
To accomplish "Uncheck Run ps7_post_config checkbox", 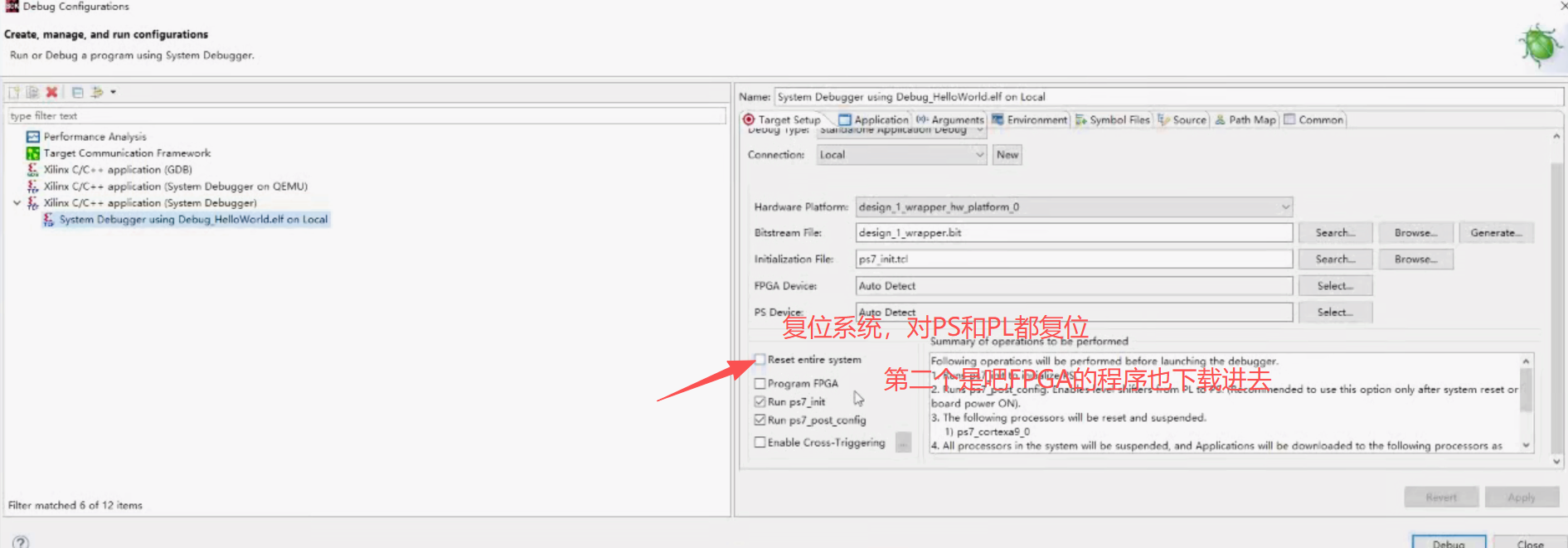I will point(760,420).
